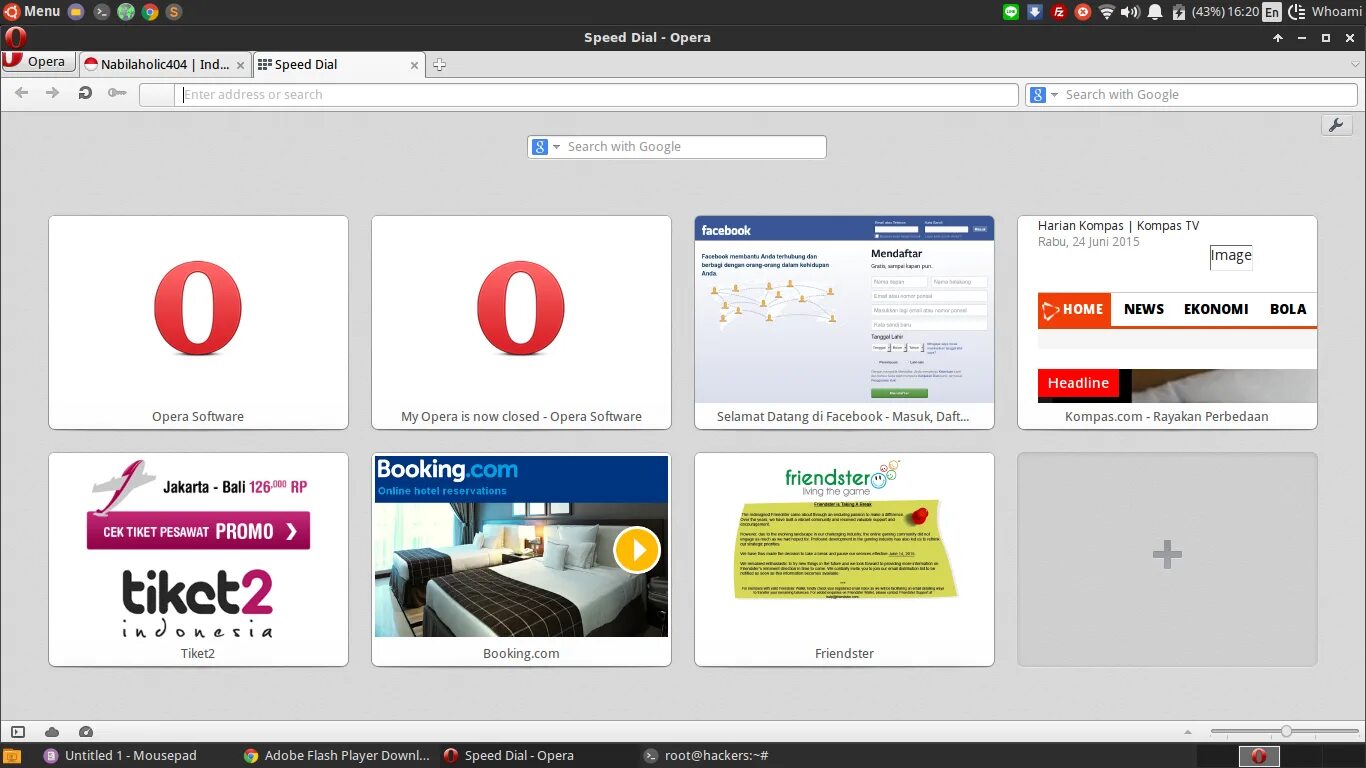Image resolution: width=1366 pixels, height=768 pixels.
Task: Open the password wand key icon
Action: click(117, 93)
